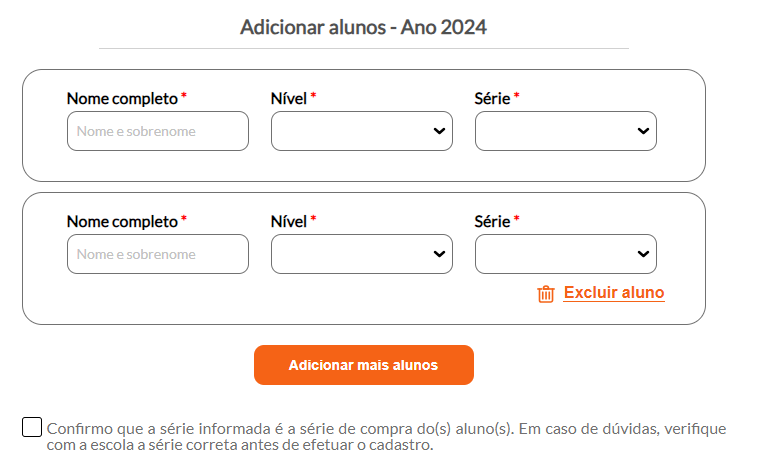Screen dimensions: 772x469
Task: Open the first student's Série dropdown
Action: pos(566,131)
